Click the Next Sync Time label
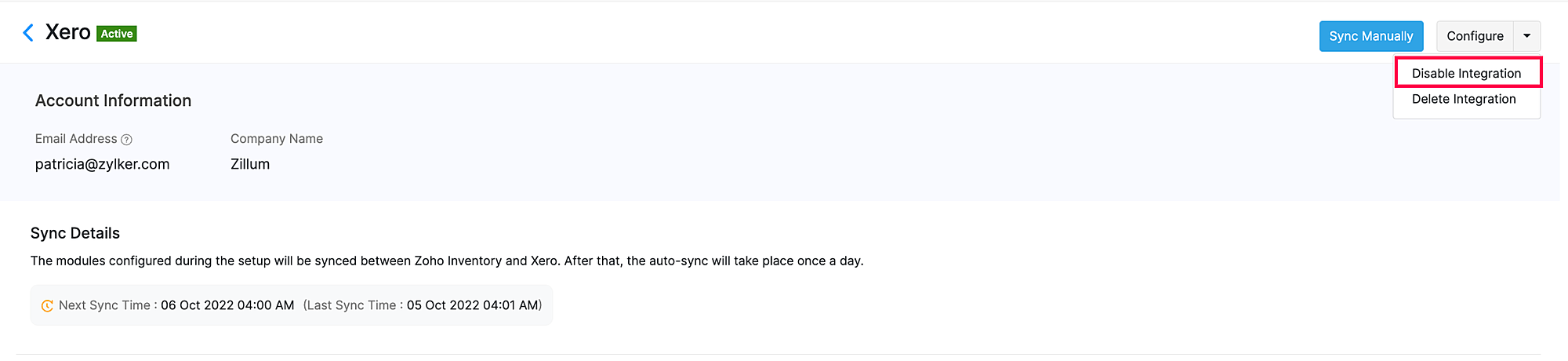This screenshot has width=1568, height=361. [x=104, y=305]
